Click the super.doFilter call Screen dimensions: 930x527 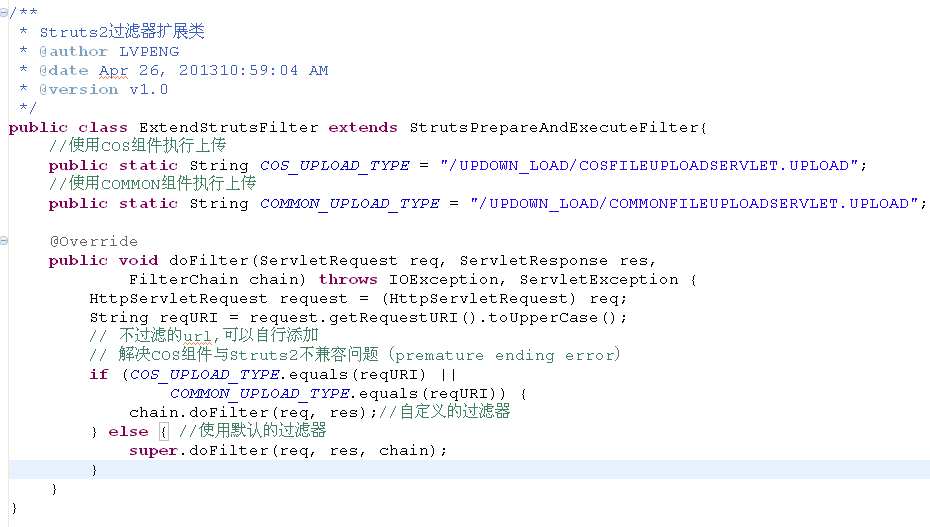288,450
